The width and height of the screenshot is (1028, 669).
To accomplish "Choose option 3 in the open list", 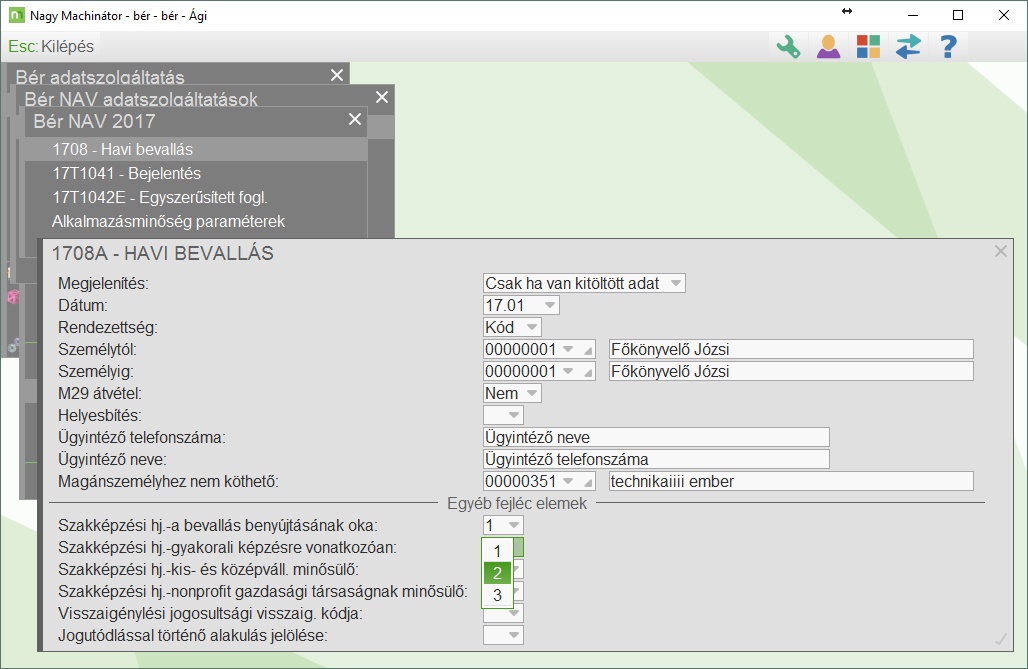I will tap(497, 595).
